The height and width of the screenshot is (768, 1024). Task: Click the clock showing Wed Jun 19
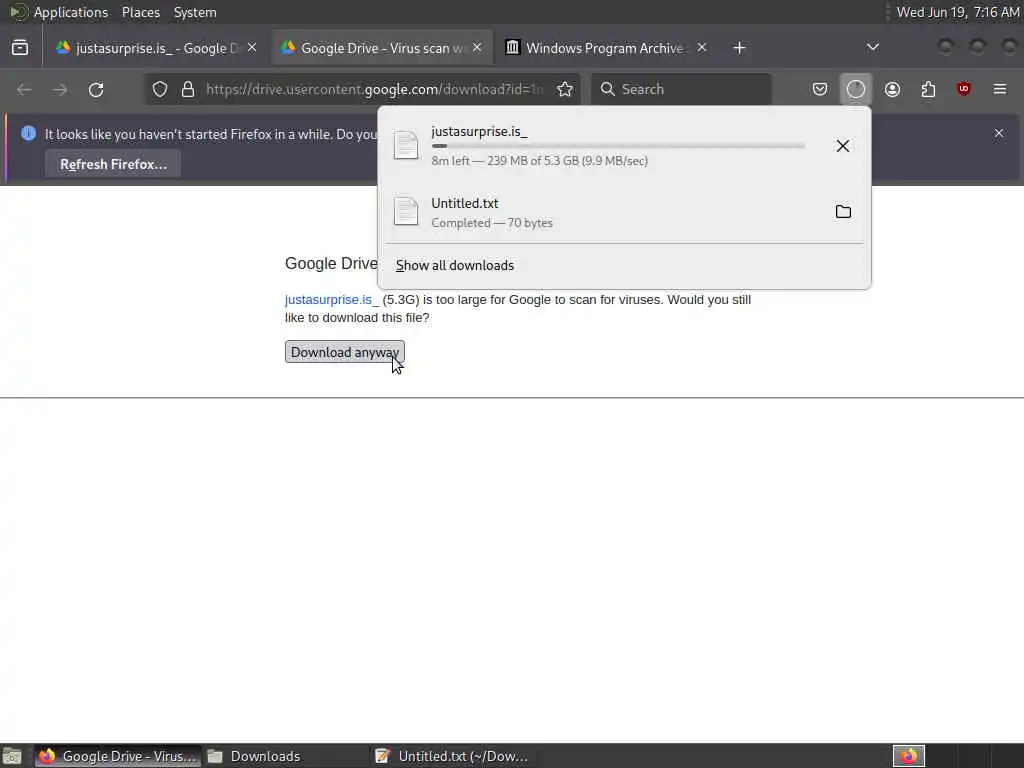(x=957, y=12)
